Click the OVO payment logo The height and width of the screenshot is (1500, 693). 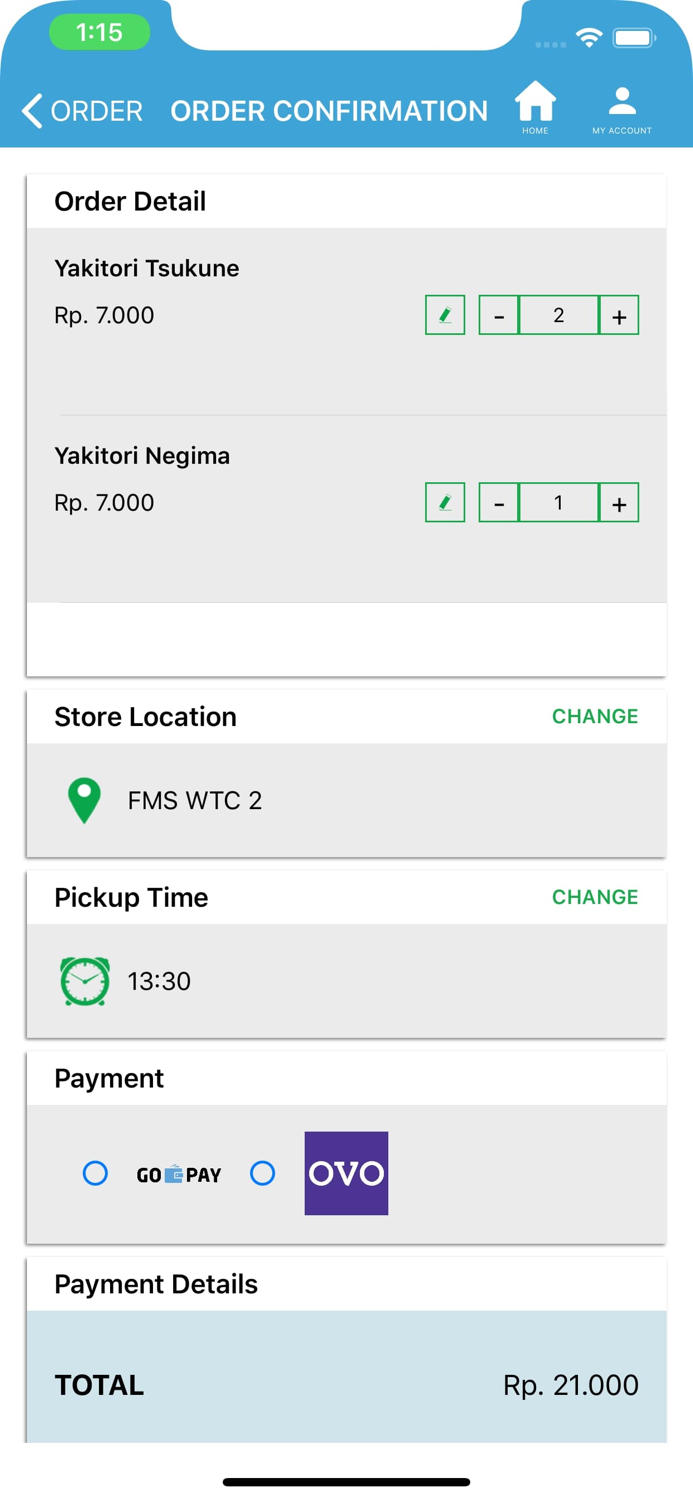(345, 1173)
